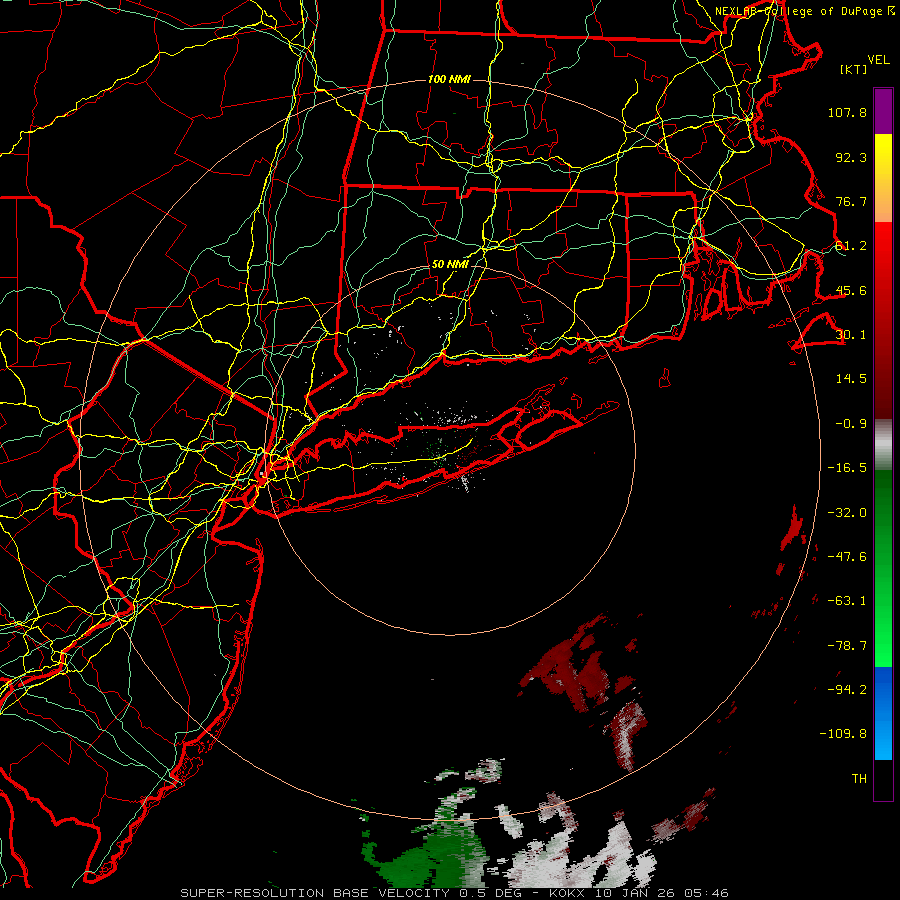Select the -78.7 scale value

pos(847,646)
